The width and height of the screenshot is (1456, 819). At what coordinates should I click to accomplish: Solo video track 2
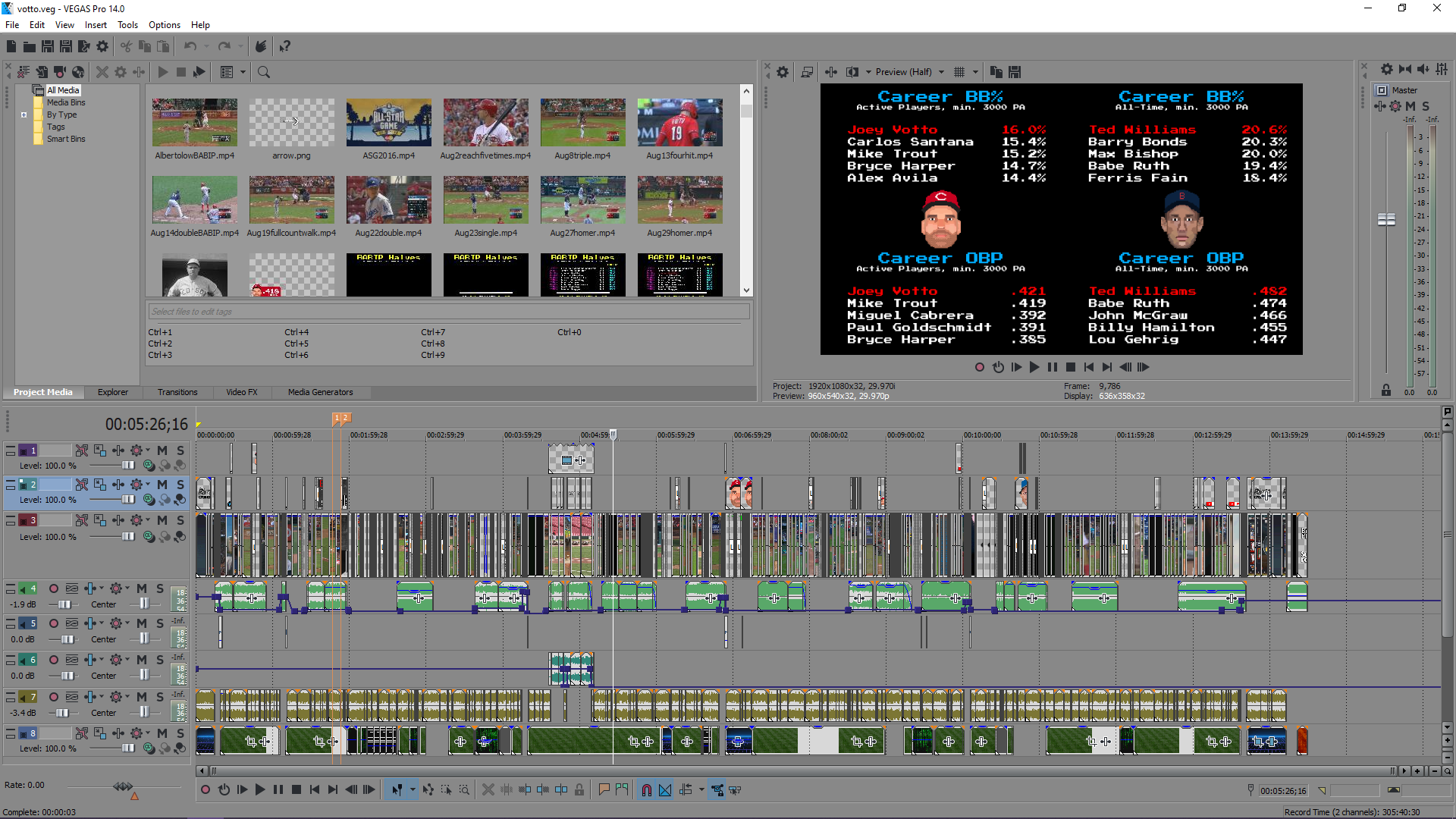(x=180, y=485)
